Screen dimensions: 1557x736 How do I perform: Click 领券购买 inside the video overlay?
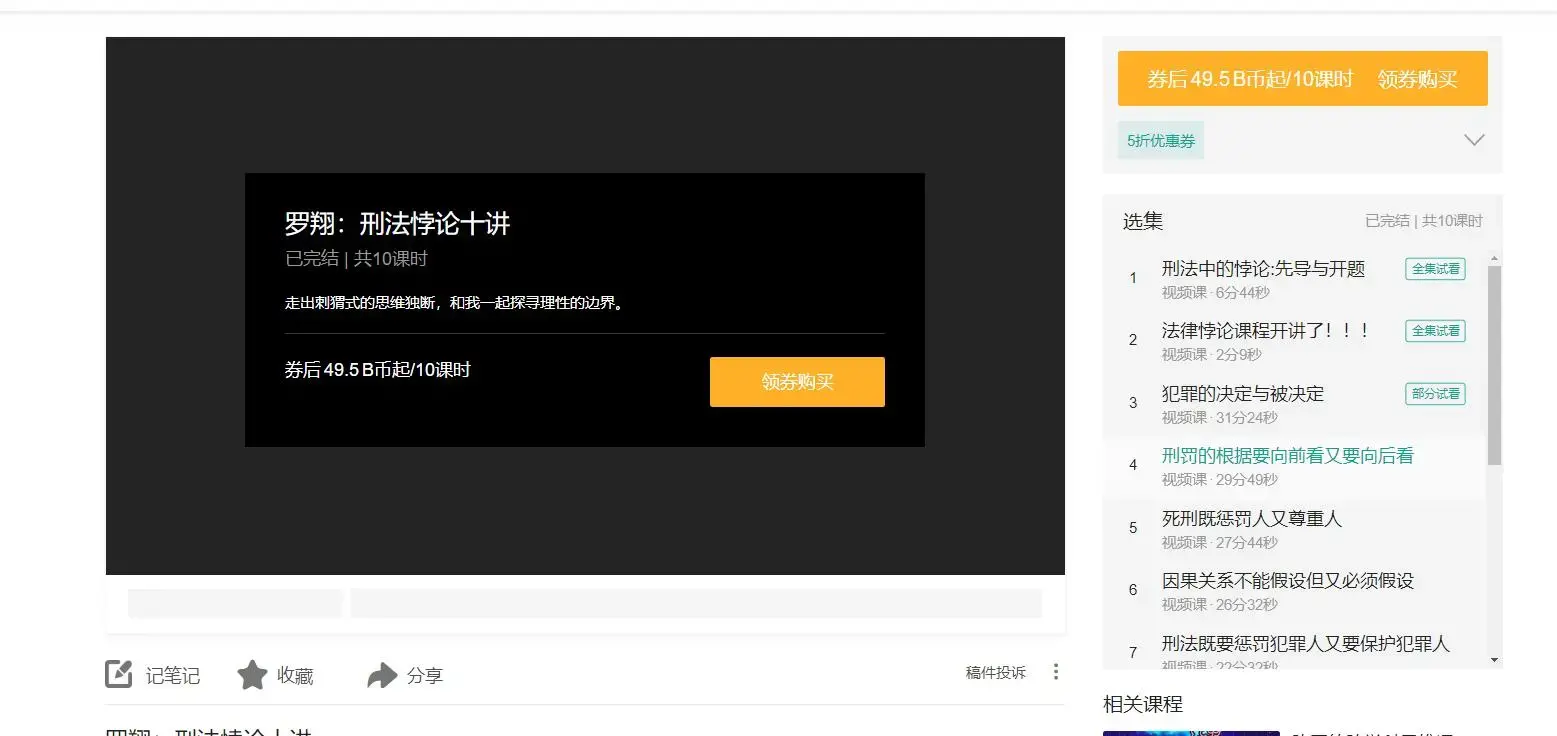pos(797,382)
